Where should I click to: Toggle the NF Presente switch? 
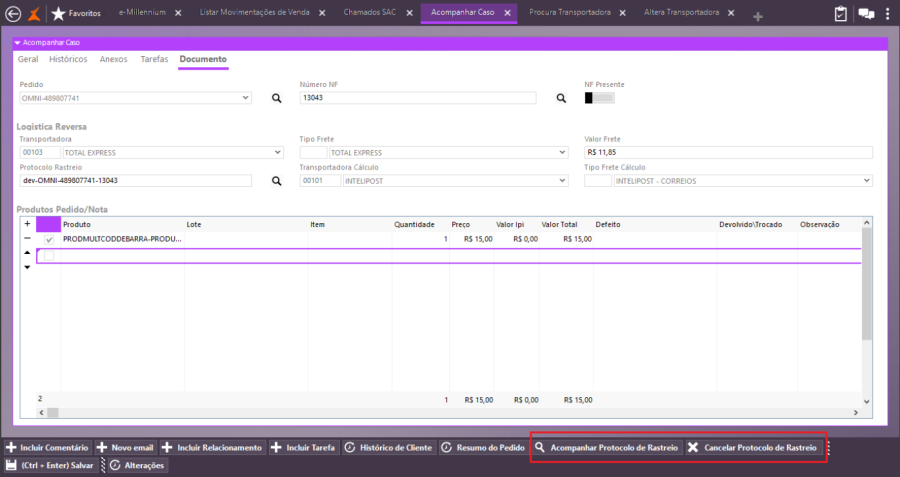(599, 98)
